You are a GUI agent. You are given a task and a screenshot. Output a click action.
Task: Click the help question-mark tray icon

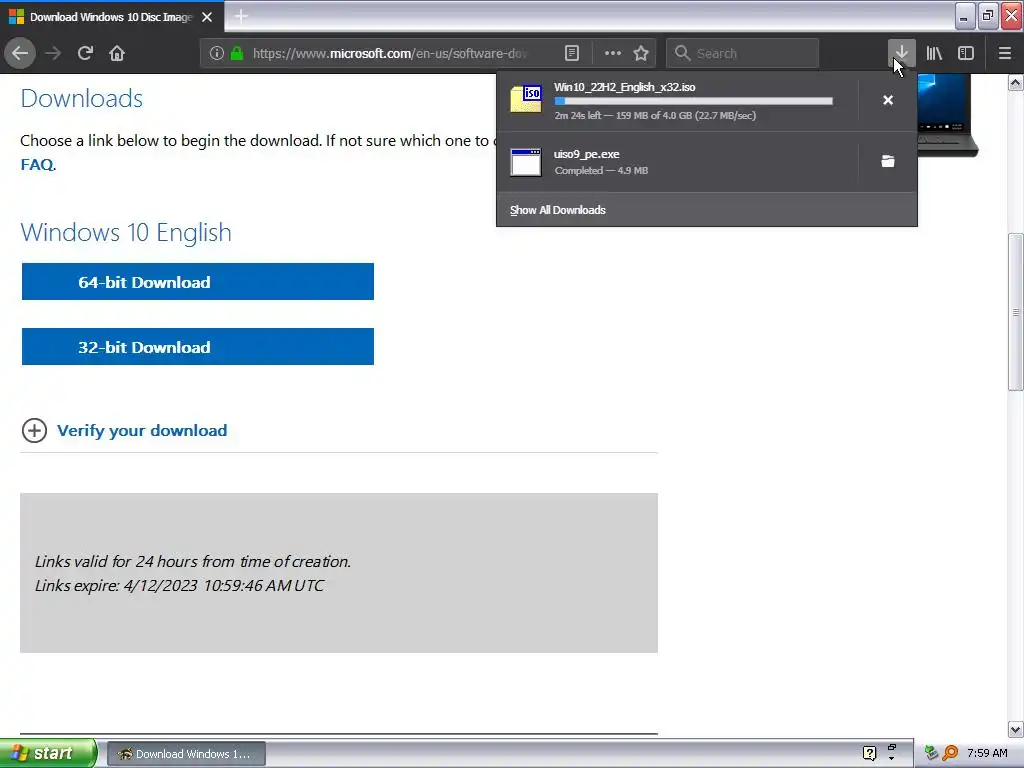(x=869, y=753)
